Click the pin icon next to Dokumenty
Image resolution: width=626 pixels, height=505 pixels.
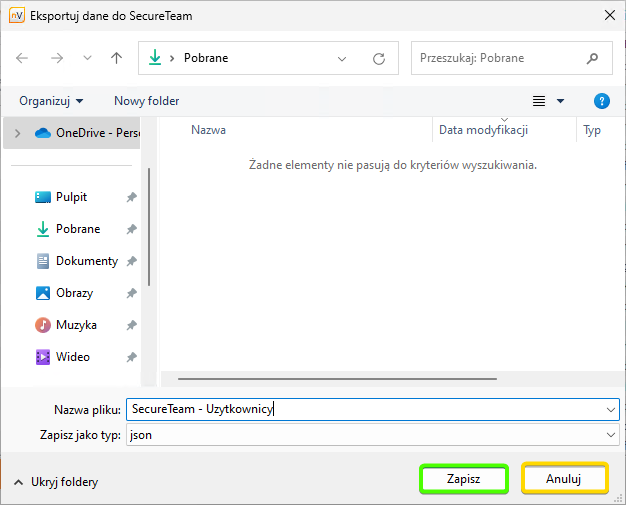(132, 261)
